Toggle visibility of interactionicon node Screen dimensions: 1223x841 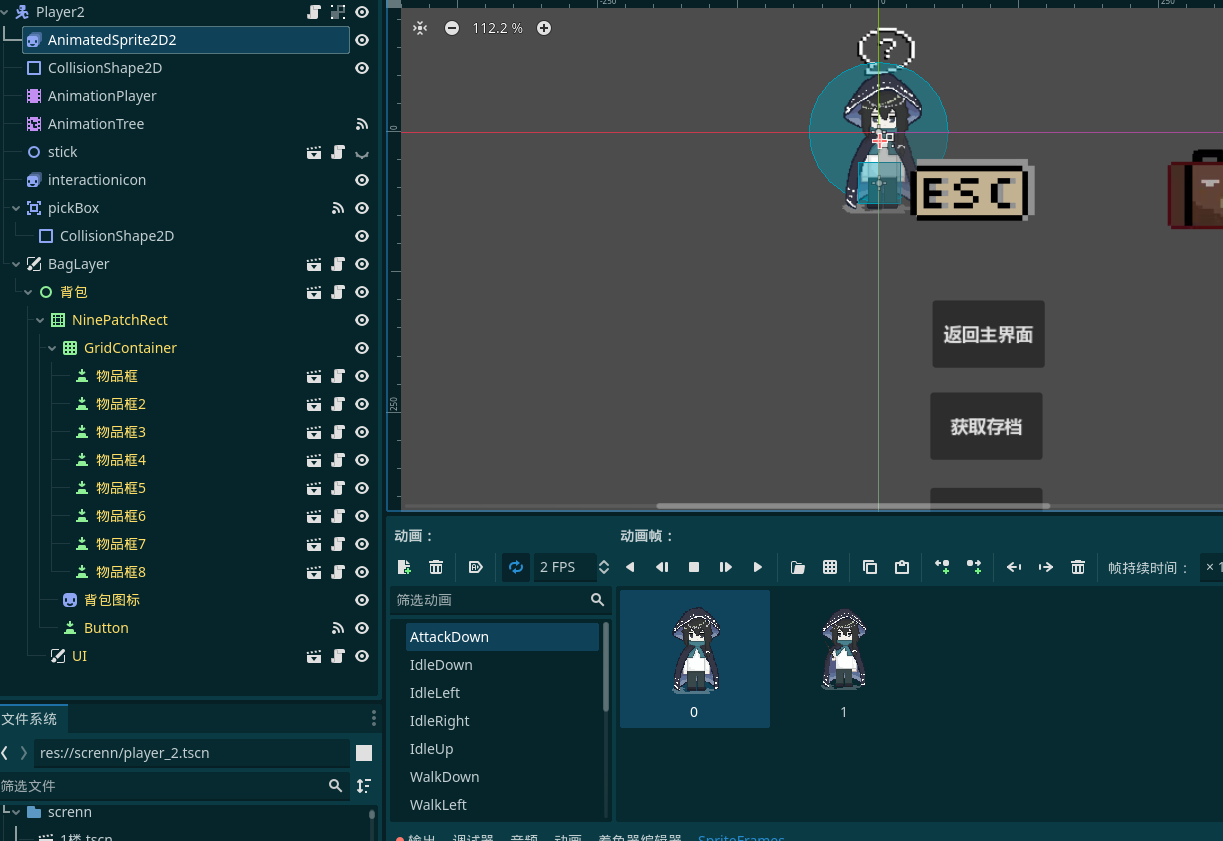pos(362,180)
